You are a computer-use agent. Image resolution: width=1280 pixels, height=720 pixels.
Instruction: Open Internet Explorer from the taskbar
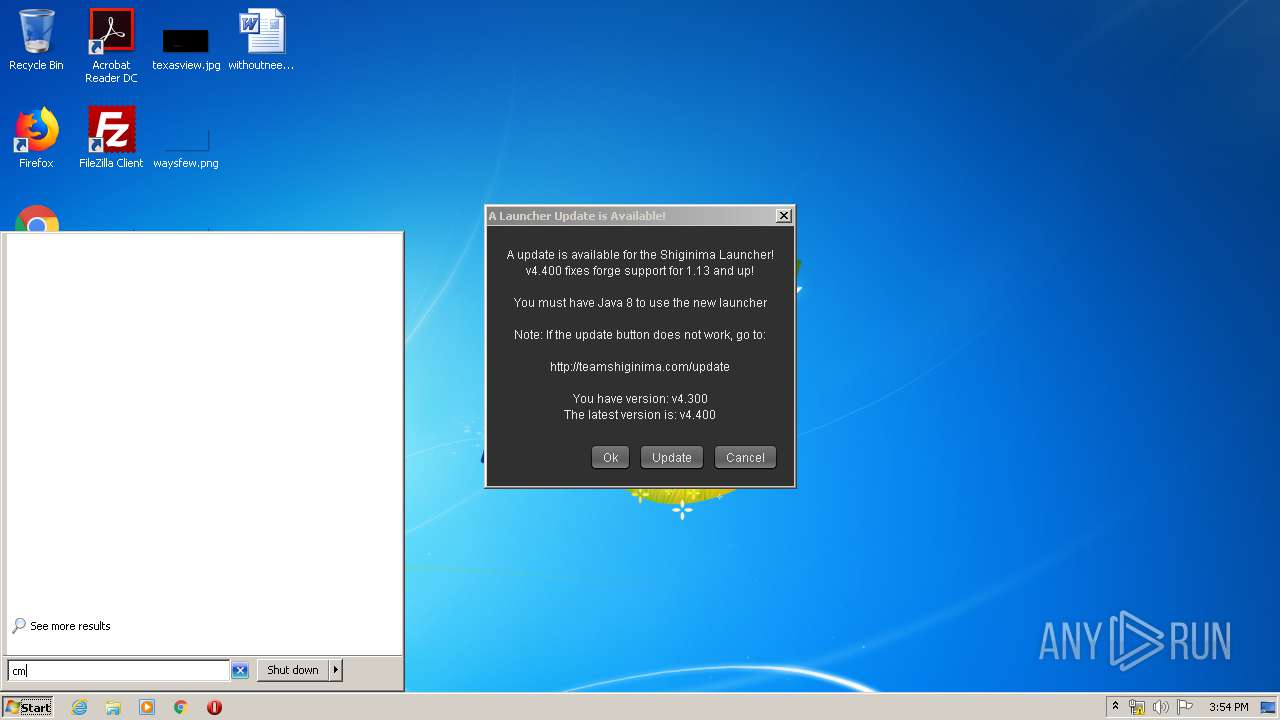click(79, 707)
